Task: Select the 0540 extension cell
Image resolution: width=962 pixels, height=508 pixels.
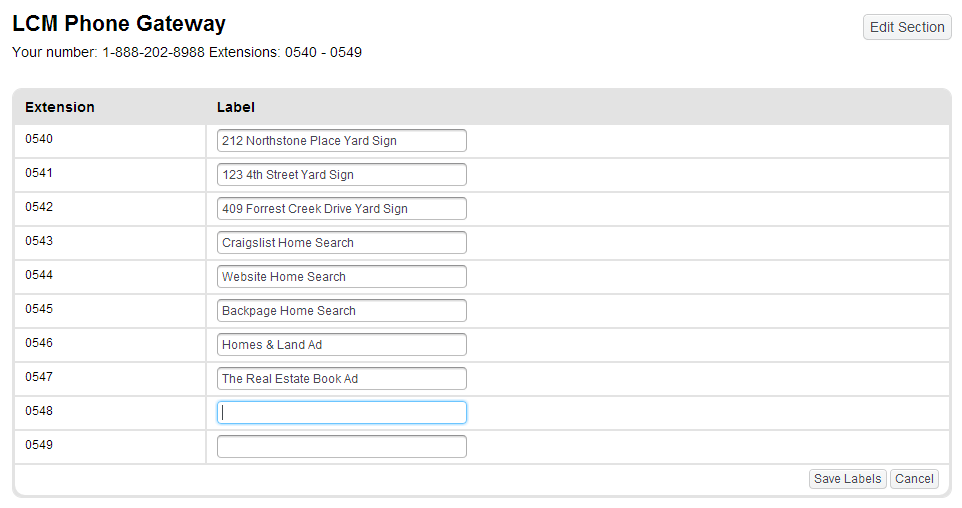Action: click(x=39, y=139)
